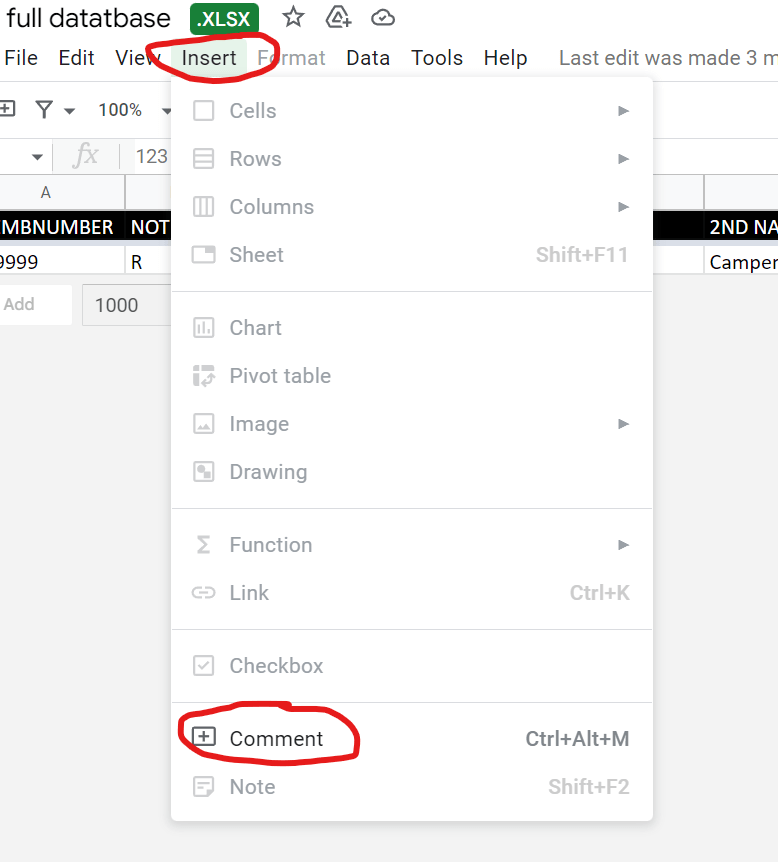Check the cloud save status icon
The height and width of the screenshot is (862, 778).
(x=382, y=17)
